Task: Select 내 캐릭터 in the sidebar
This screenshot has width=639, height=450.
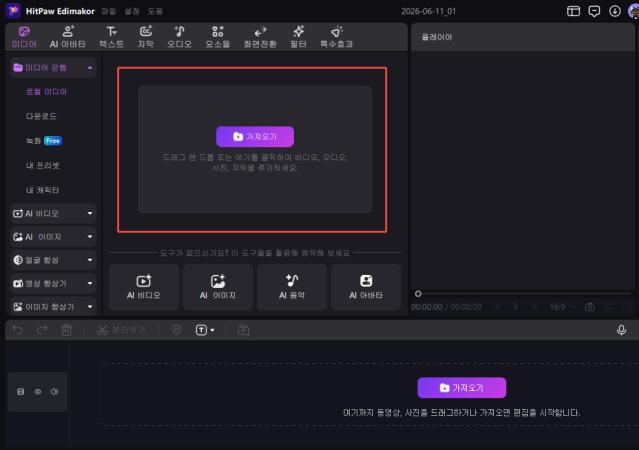Action: (x=42, y=190)
